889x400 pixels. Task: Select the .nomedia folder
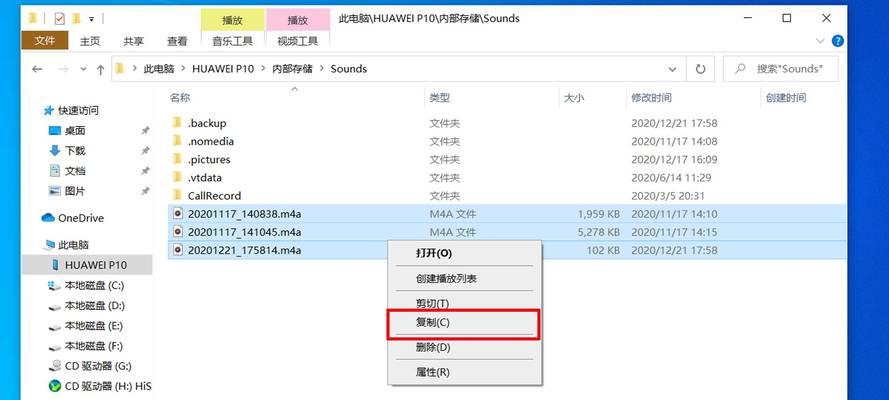click(210, 141)
